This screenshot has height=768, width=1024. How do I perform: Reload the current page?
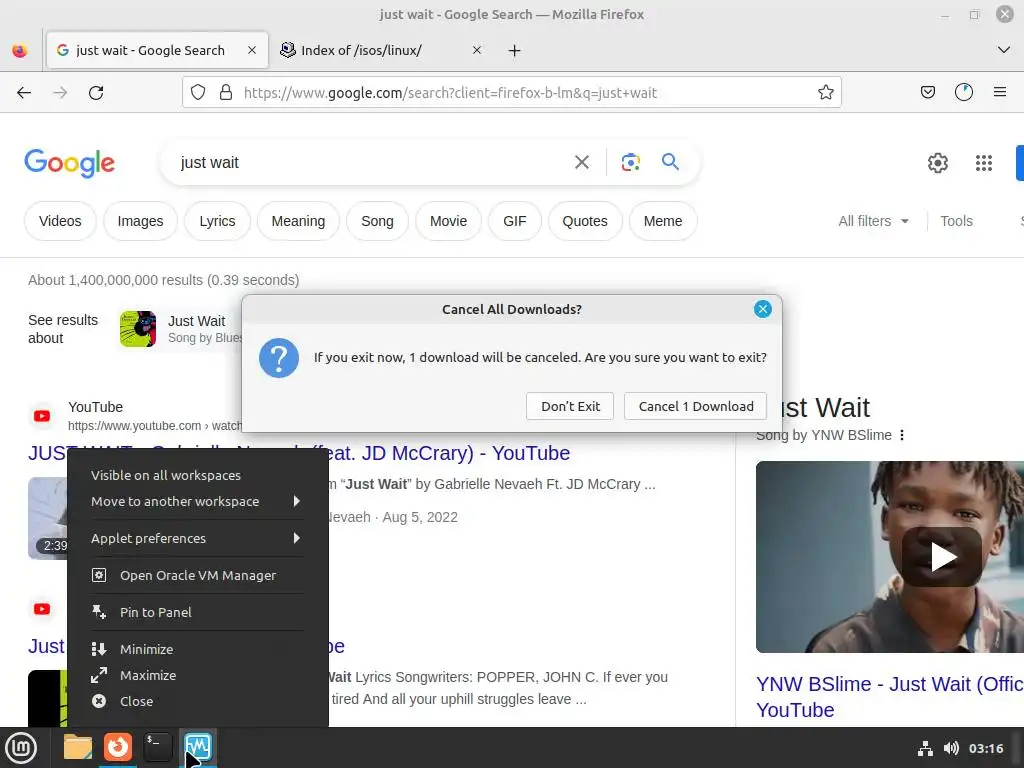[96, 93]
